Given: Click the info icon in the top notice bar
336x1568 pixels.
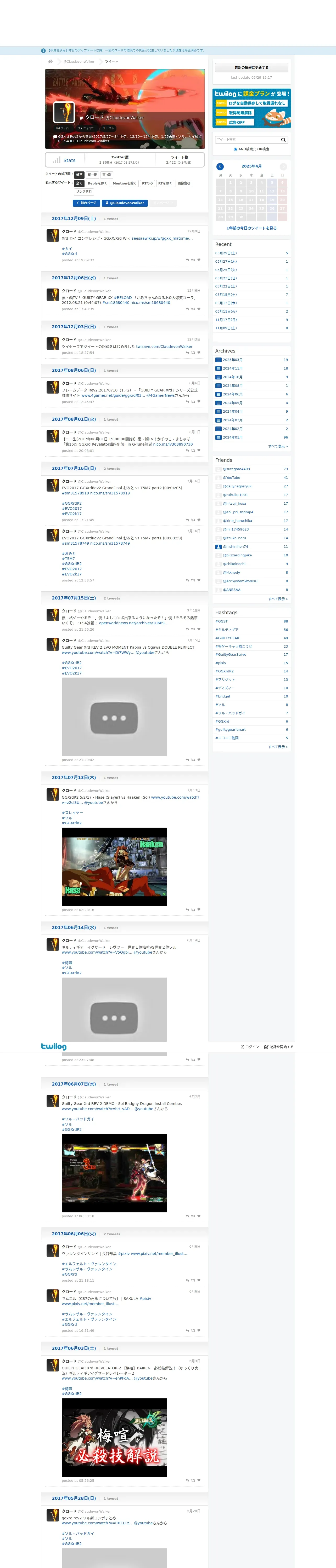Looking at the screenshot, I should coord(43,50).
